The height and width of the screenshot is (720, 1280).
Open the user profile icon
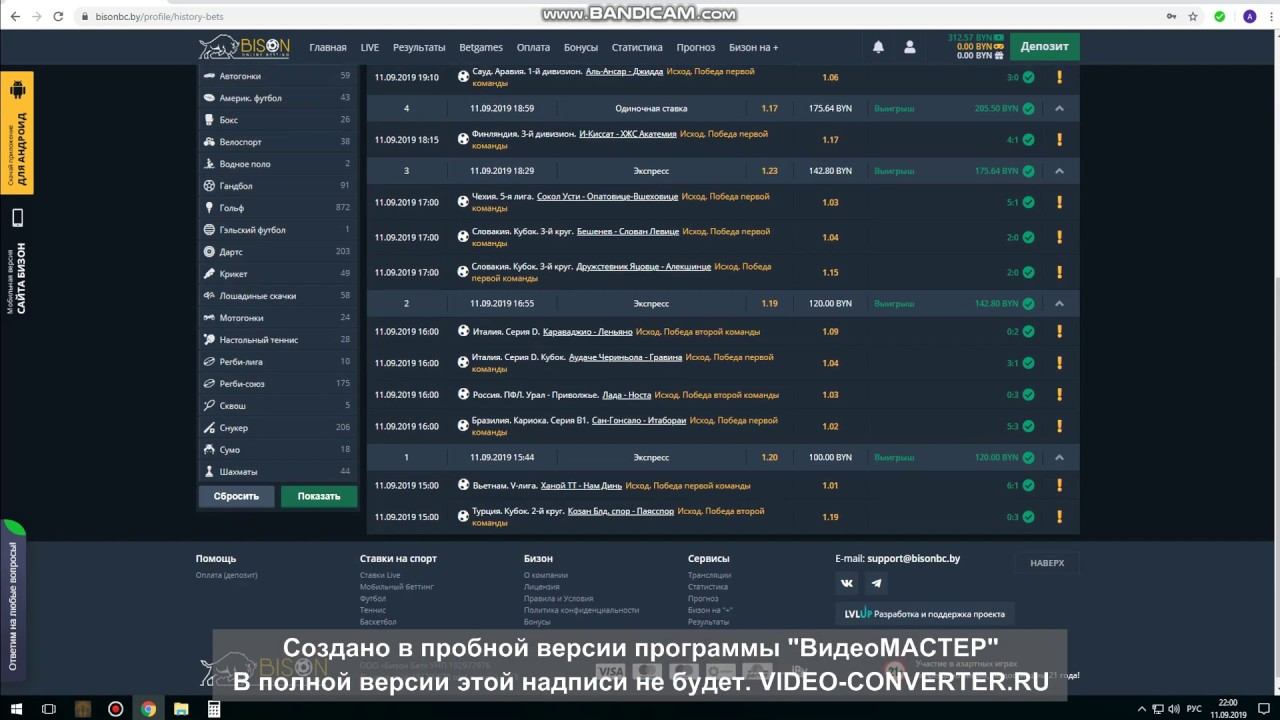[909, 47]
